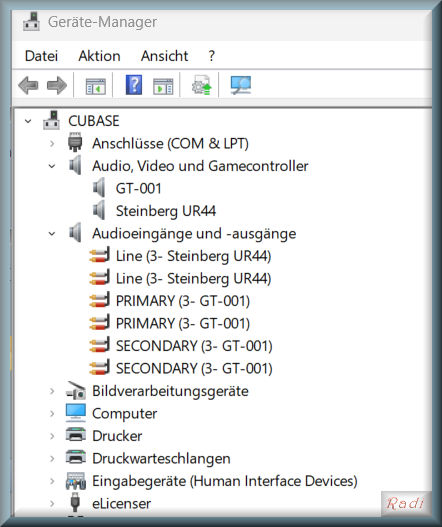Select the eLicenser category label
The width and height of the screenshot is (442, 527).
(x=122, y=503)
